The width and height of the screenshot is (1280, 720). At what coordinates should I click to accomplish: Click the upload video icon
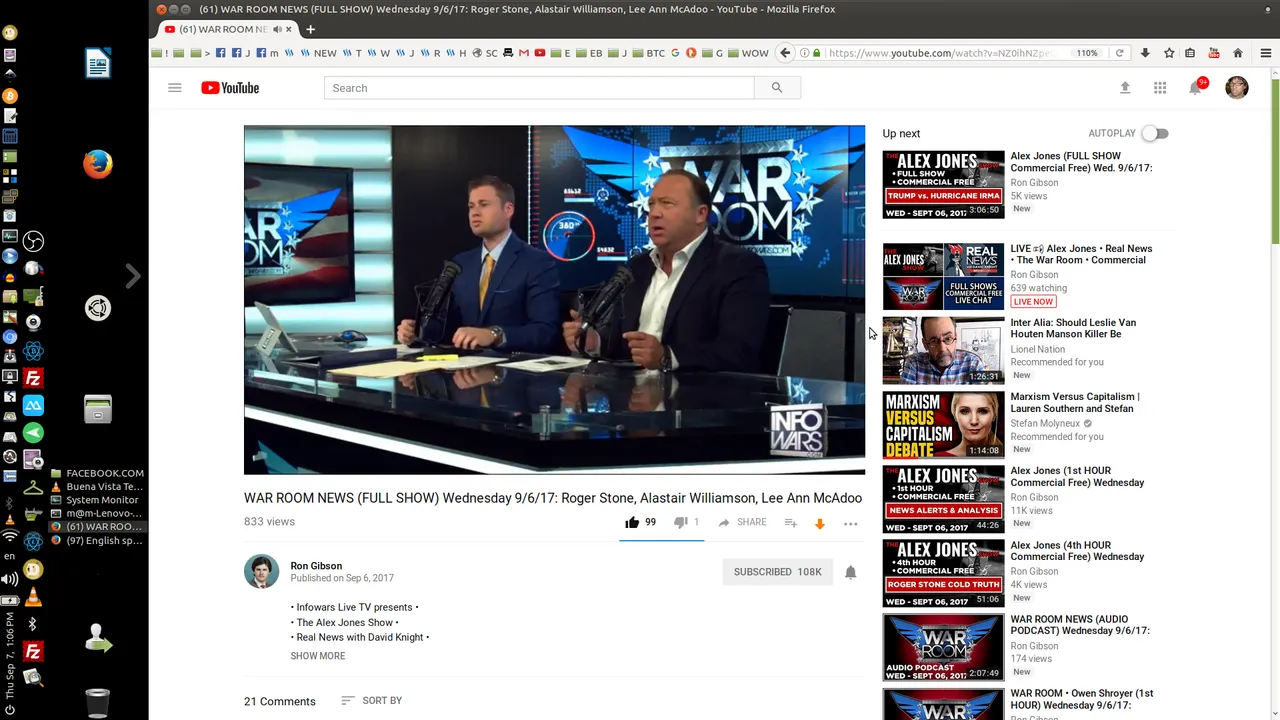click(x=1125, y=88)
